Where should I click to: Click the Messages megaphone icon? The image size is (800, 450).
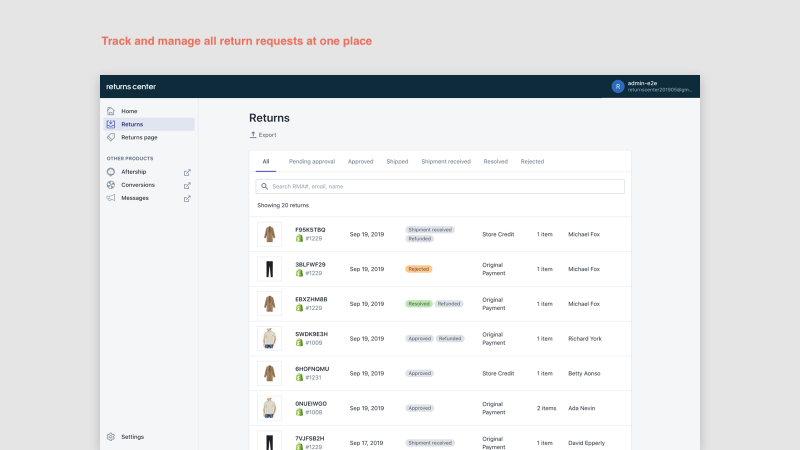pyautogui.click(x=111, y=198)
